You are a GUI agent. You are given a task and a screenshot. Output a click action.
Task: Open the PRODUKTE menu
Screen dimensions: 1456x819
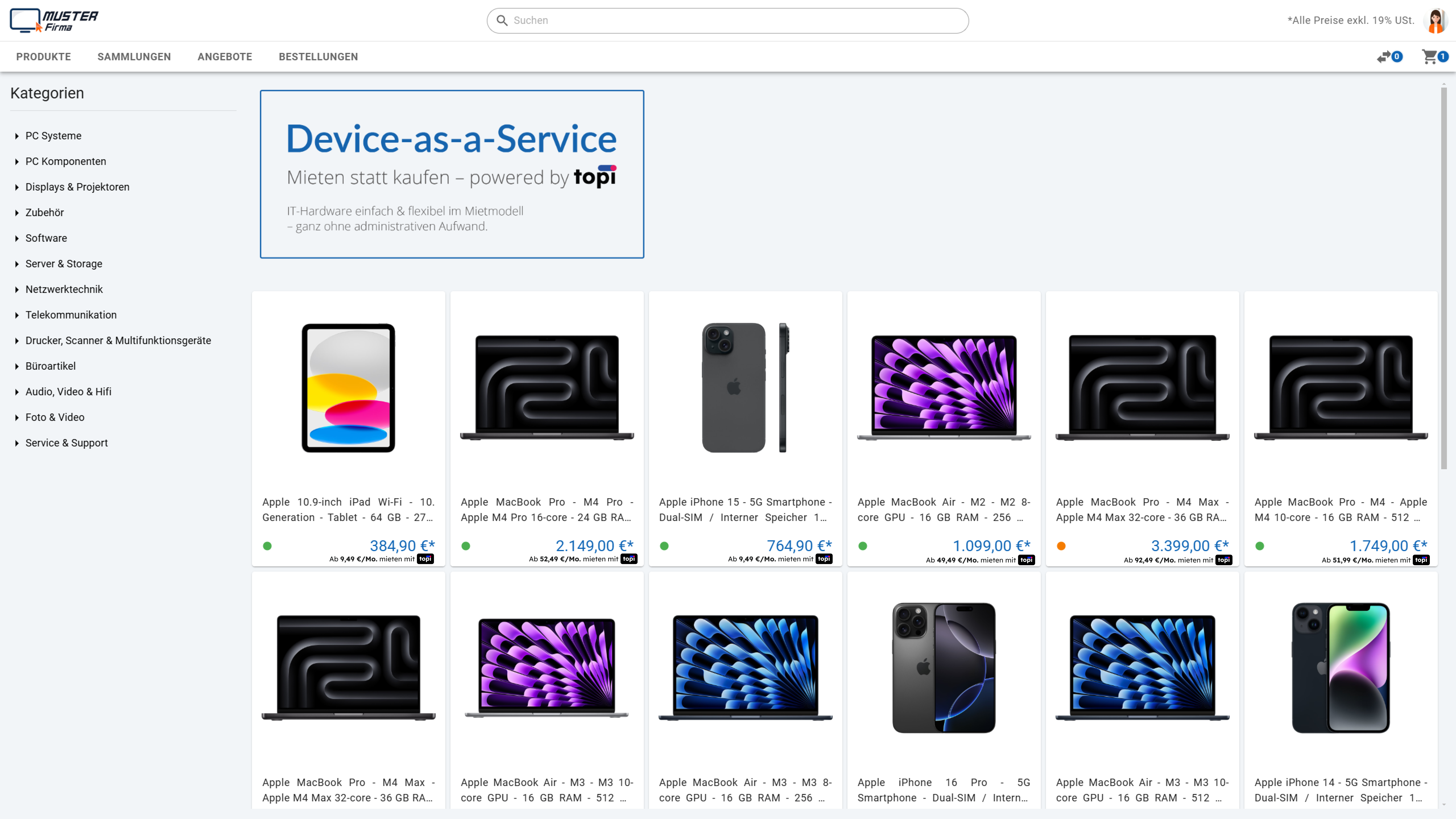click(x=44, y=56)
